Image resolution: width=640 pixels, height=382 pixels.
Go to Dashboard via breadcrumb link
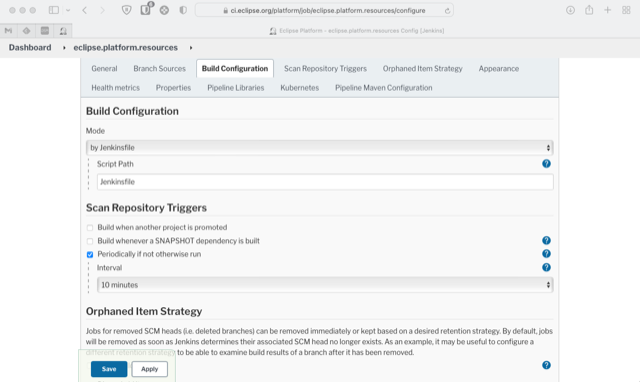pos(30,48)
